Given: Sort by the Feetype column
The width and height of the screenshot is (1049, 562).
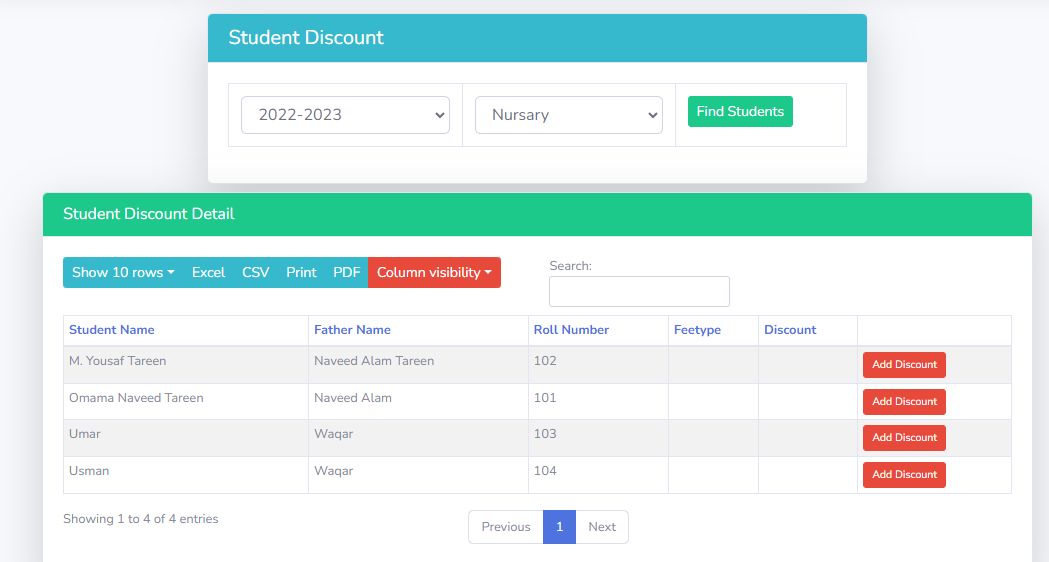Looking at the screenshot, I should point(697,330).
